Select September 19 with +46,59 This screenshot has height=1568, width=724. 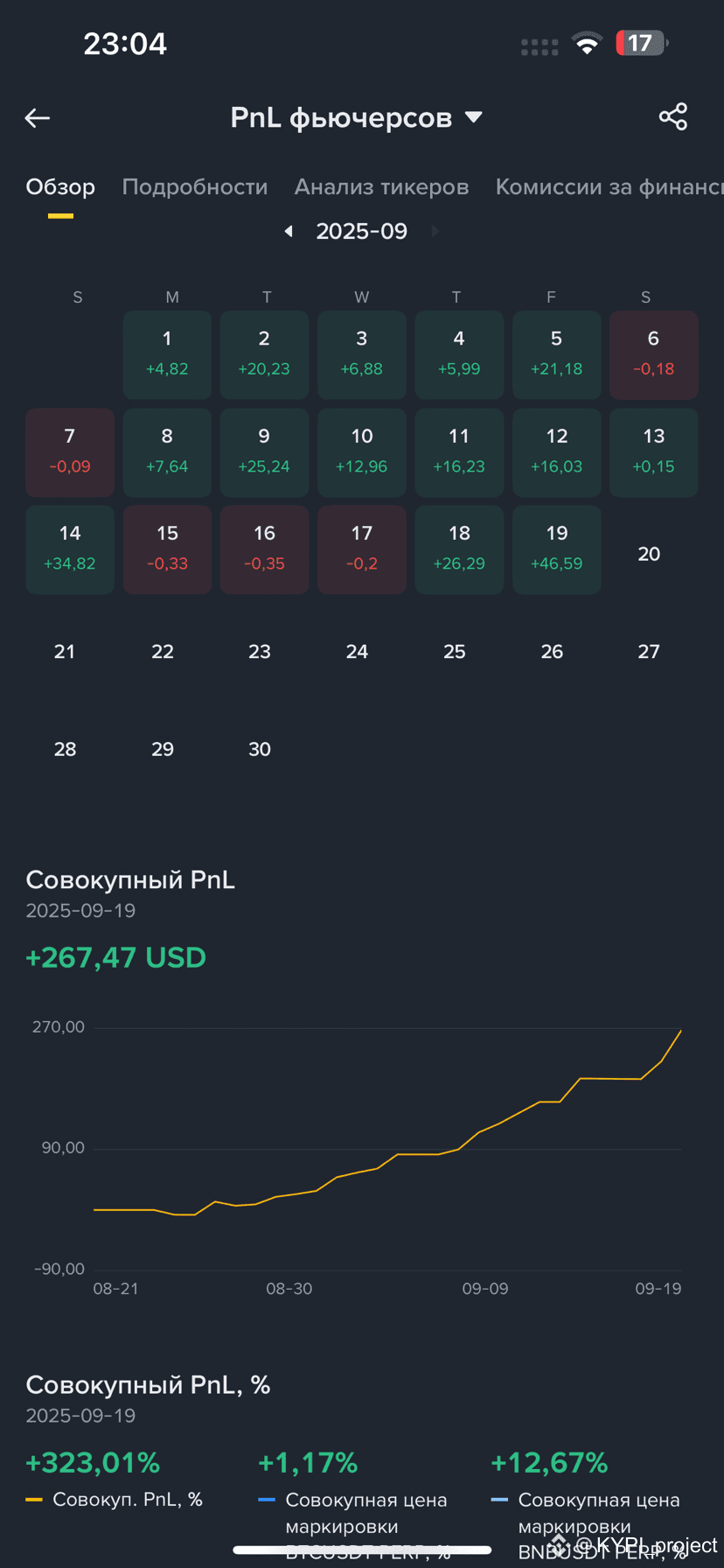pos(556,549)
